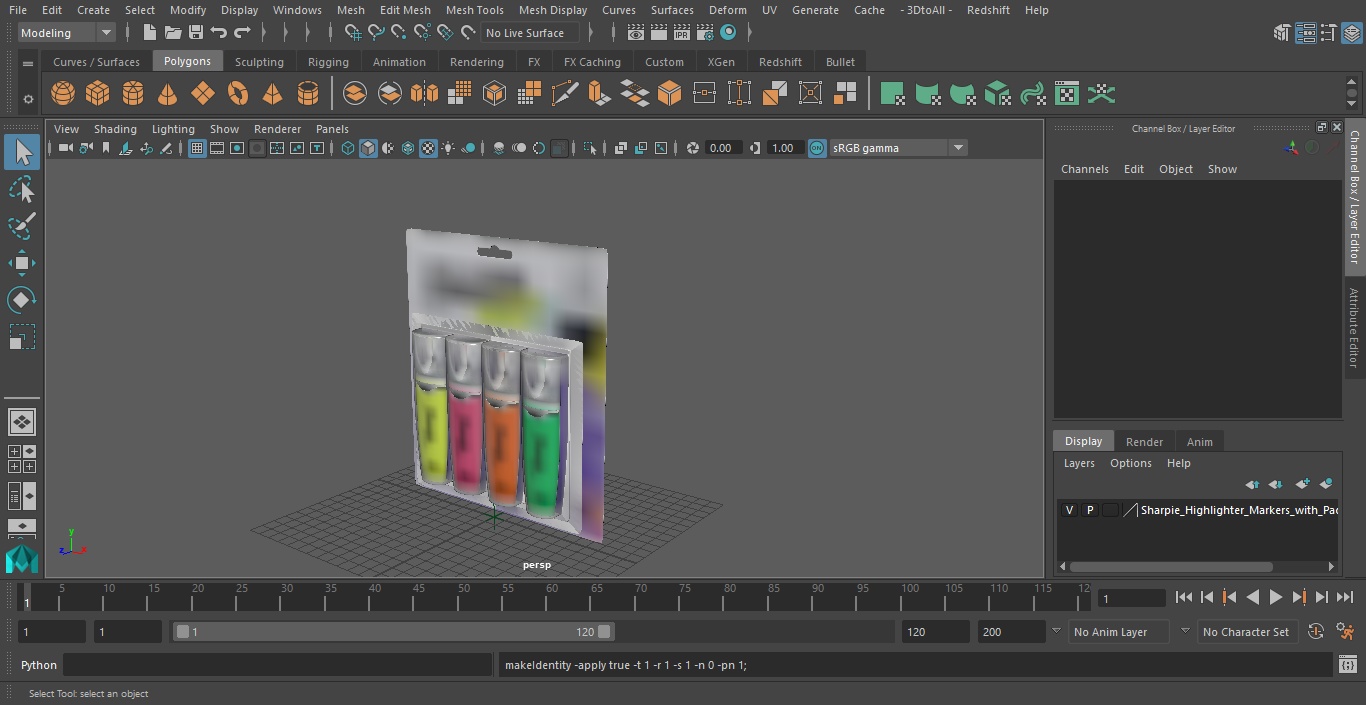Create a polygon cone from the shelf
1366x705 pixels.
tap(167, 94)
